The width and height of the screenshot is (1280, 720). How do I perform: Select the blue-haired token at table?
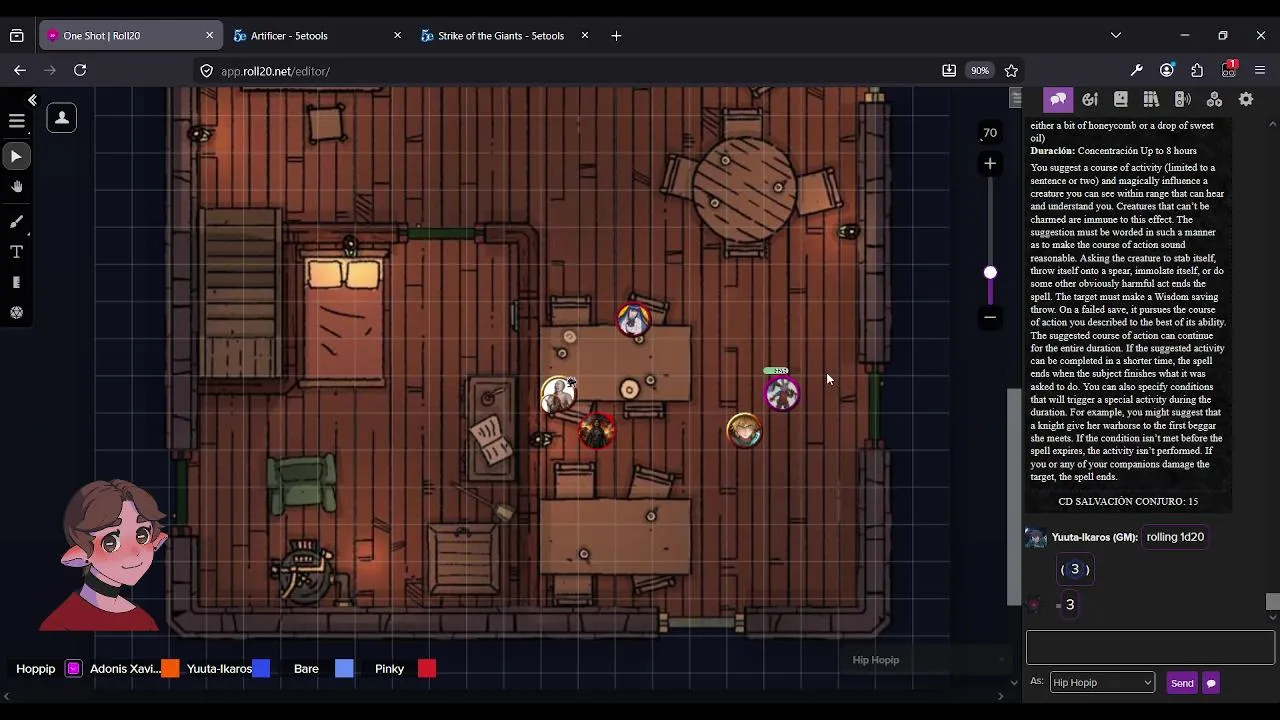point(633,319)
